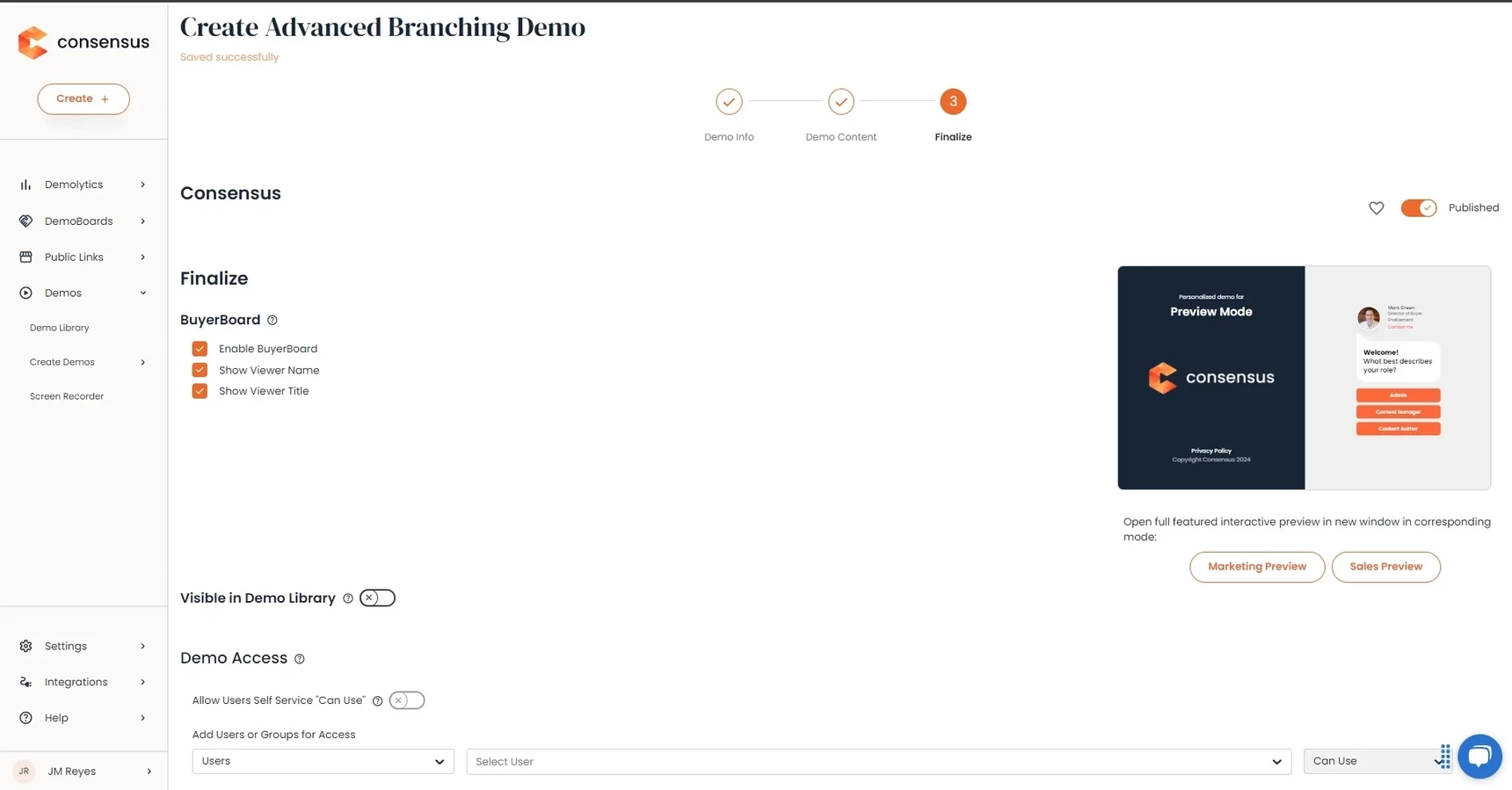
Task: Expand the Settings menu chevron
Action: pyautogui.click(x=142, y=647)
